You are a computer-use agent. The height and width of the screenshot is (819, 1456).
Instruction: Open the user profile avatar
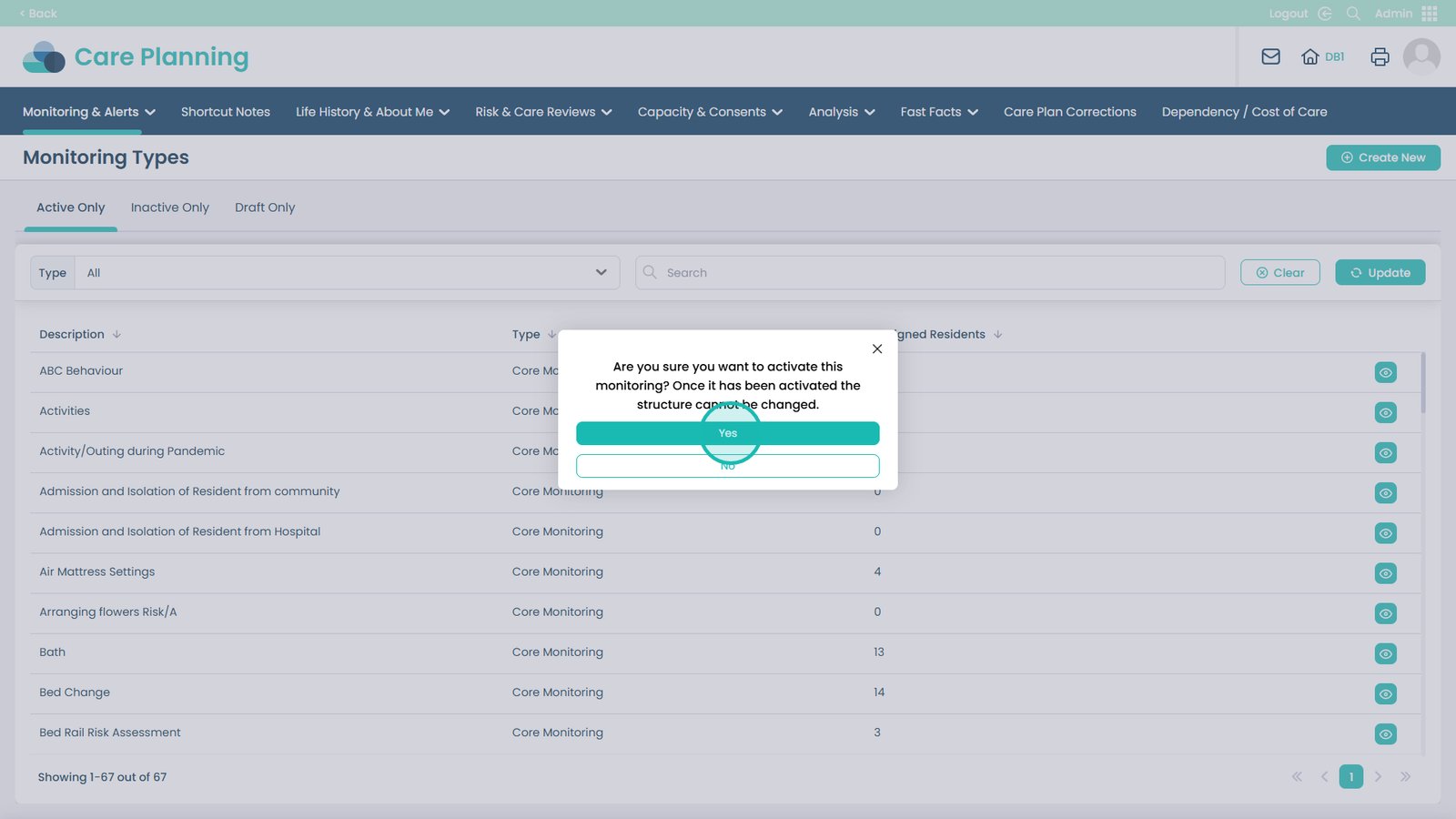coord(1421,56)
